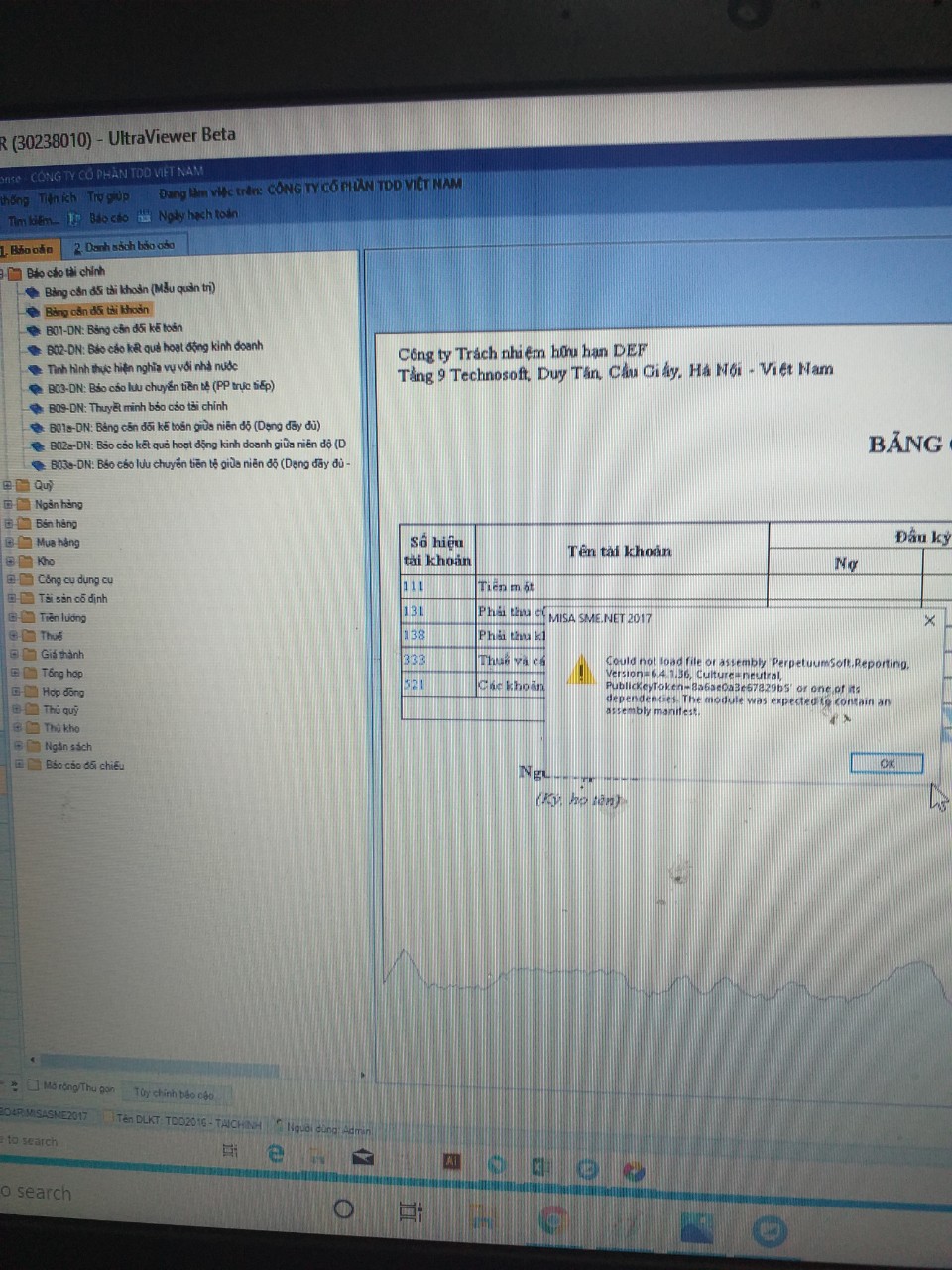The width and height of the screenshot is (952, 1270).
Task: Select B03a-DN: Báo cáo lưu chuyển tiền tệ giữa niên độ
Action: pos(200,464)
